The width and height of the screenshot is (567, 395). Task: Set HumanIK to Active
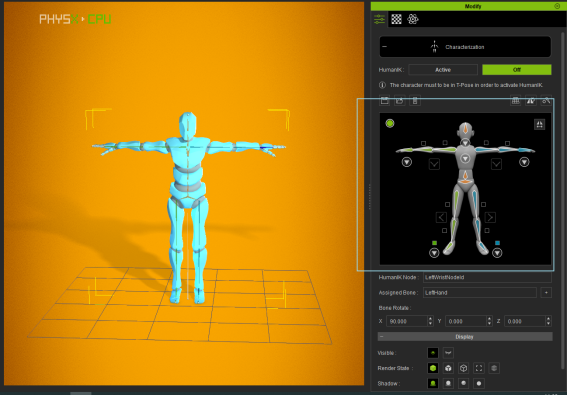click(443, 70)
